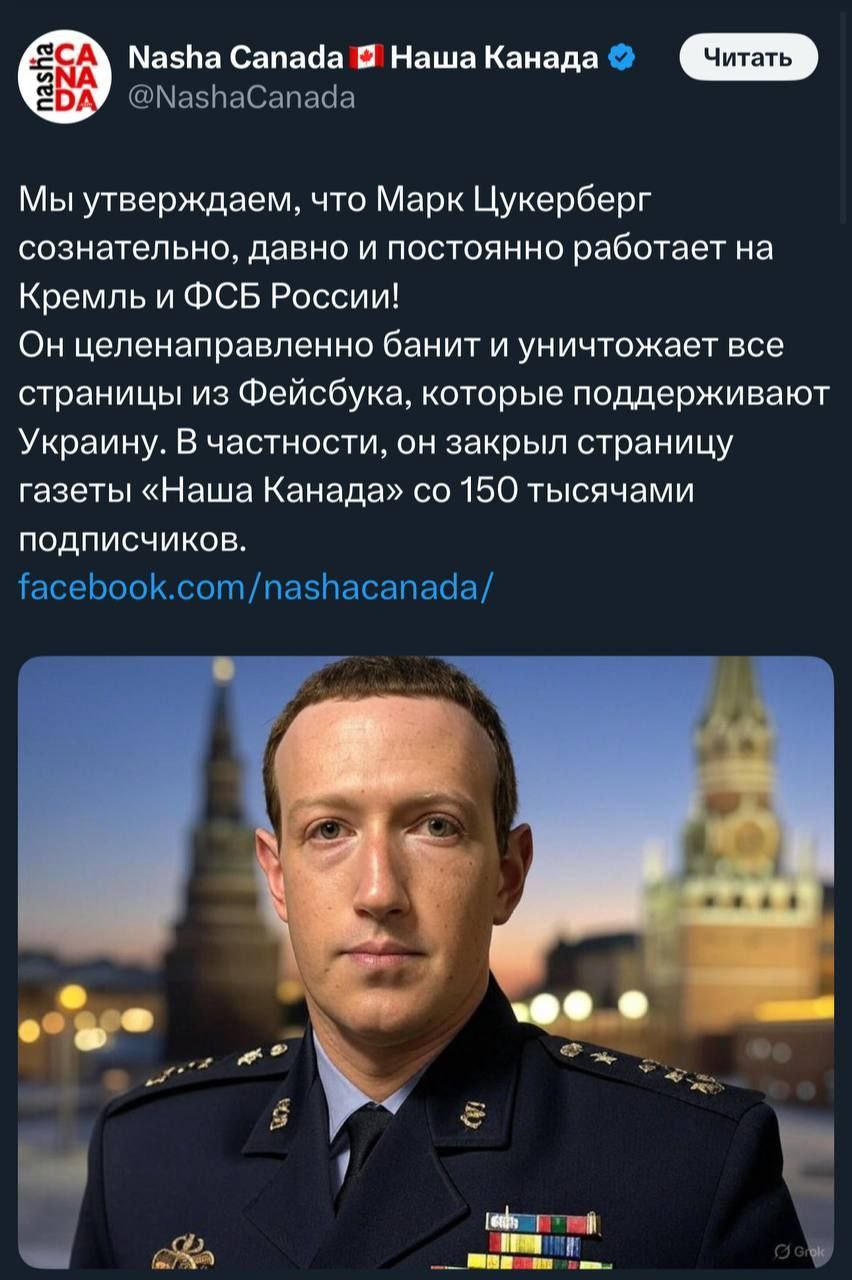Tap the Читать follow button
The width and height of the screenshot is (852, 1280).
coord(749,57)
